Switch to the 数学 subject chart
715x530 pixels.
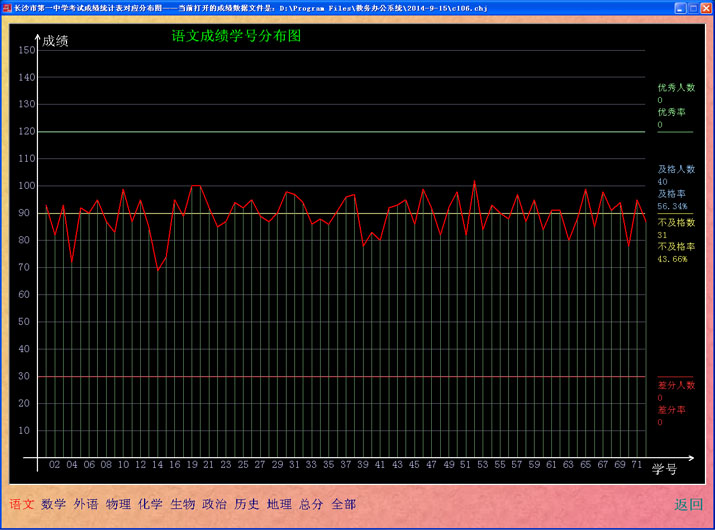coord(54,504)
